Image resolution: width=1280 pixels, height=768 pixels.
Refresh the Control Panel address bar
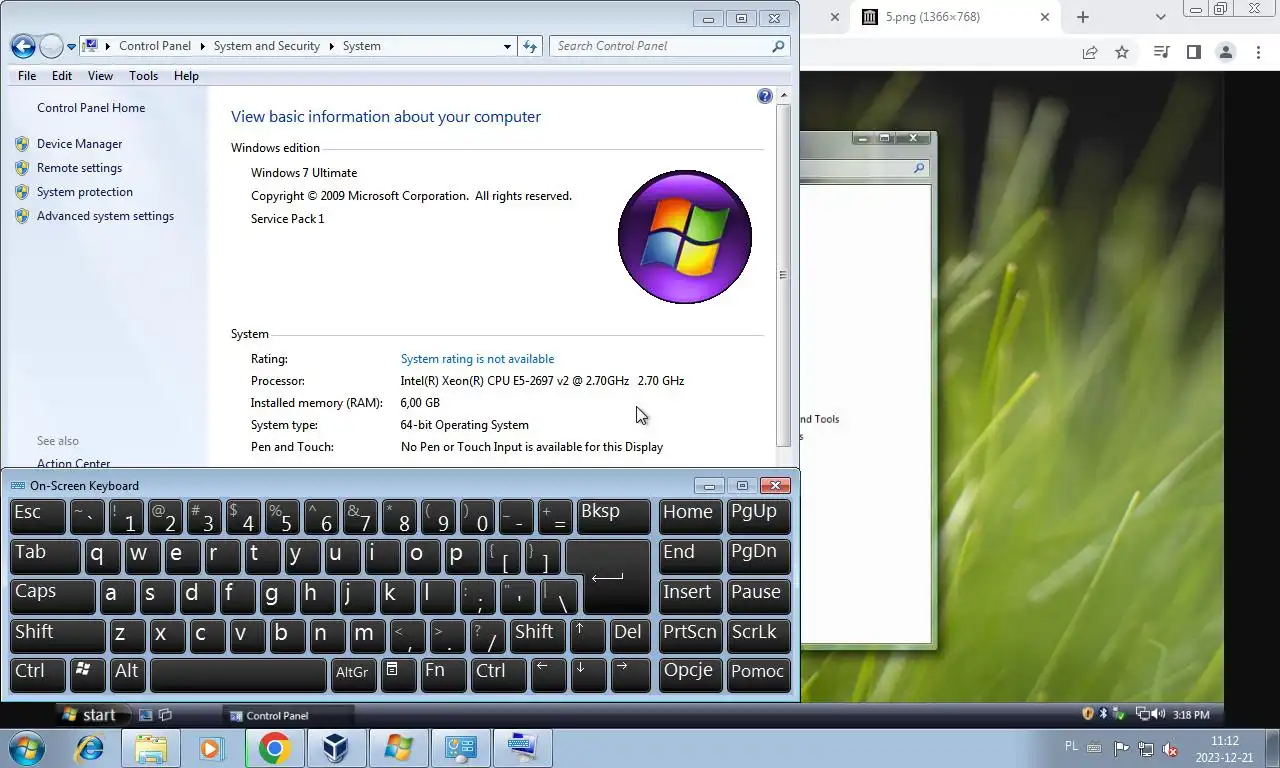(531, 46)
